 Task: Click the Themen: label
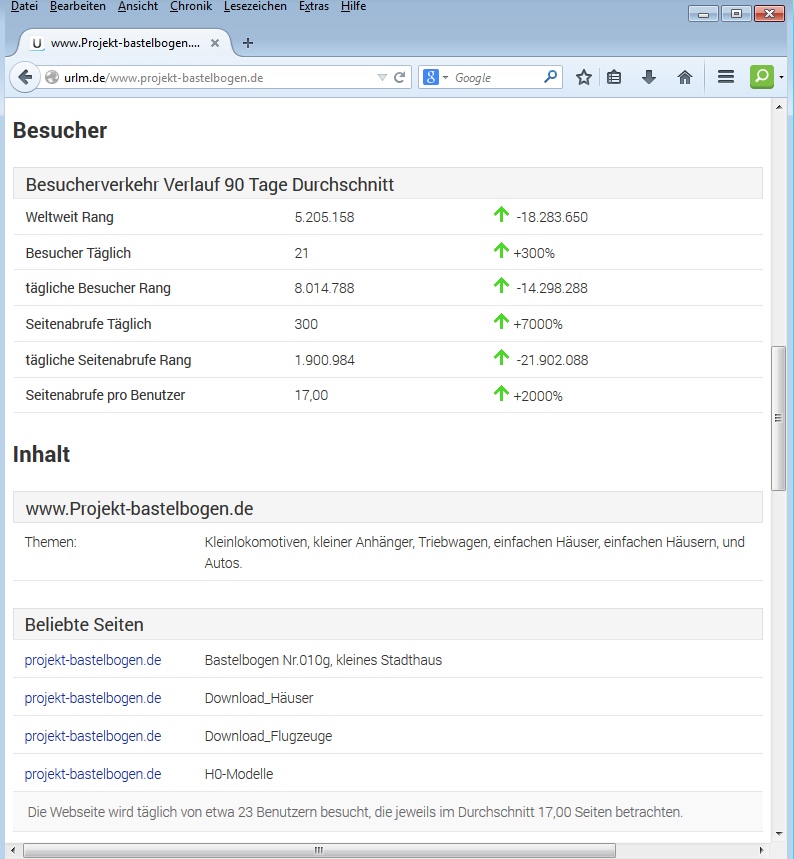(50, 542)
